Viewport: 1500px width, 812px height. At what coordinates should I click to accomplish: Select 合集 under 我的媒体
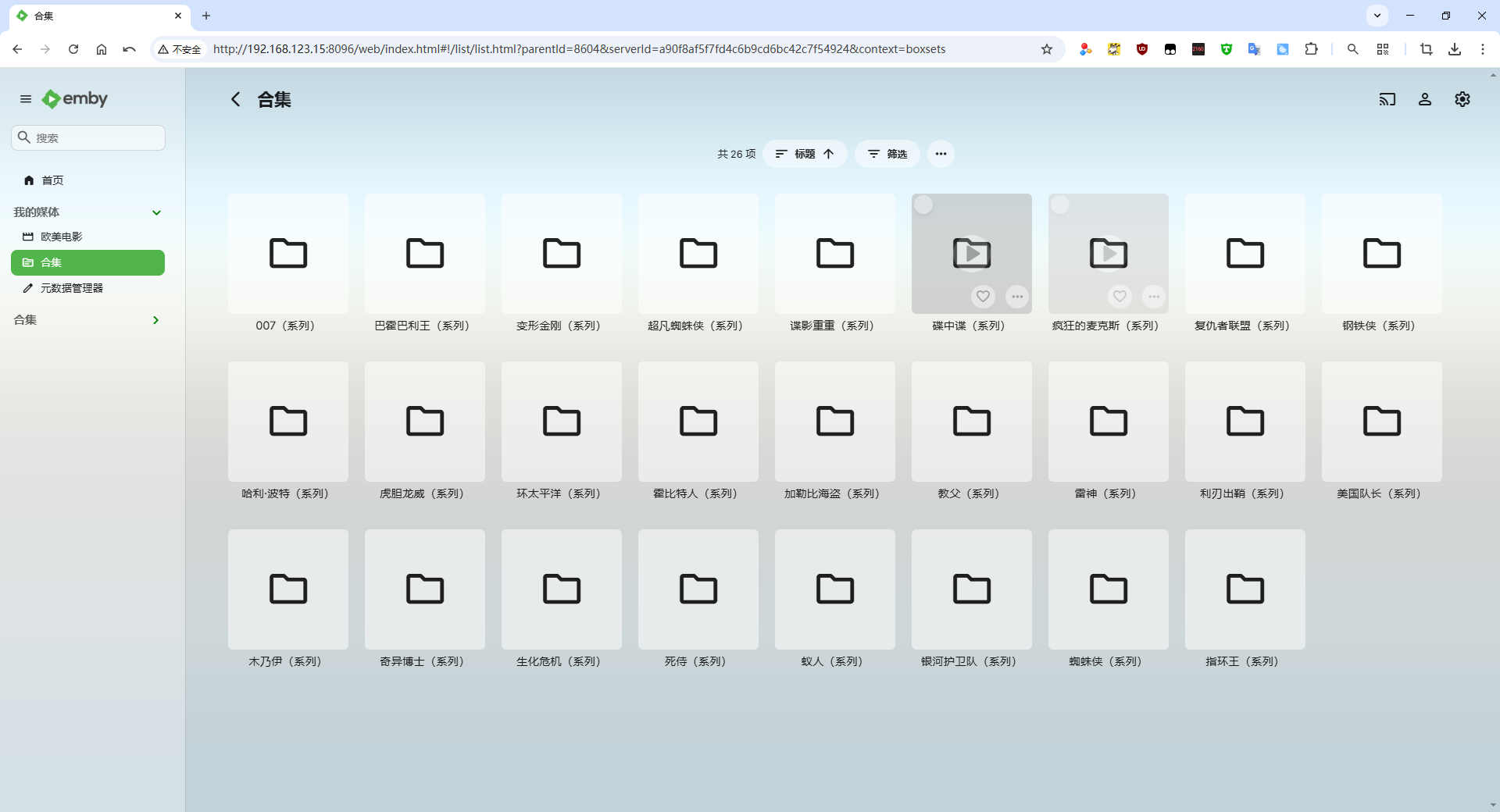click(x=87, y=262)
